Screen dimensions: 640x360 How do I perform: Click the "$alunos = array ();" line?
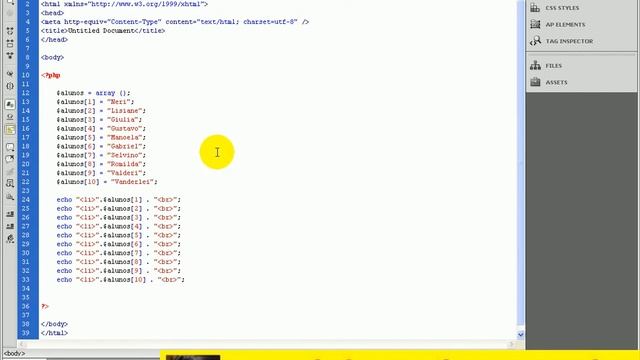(x=93, y=93)
